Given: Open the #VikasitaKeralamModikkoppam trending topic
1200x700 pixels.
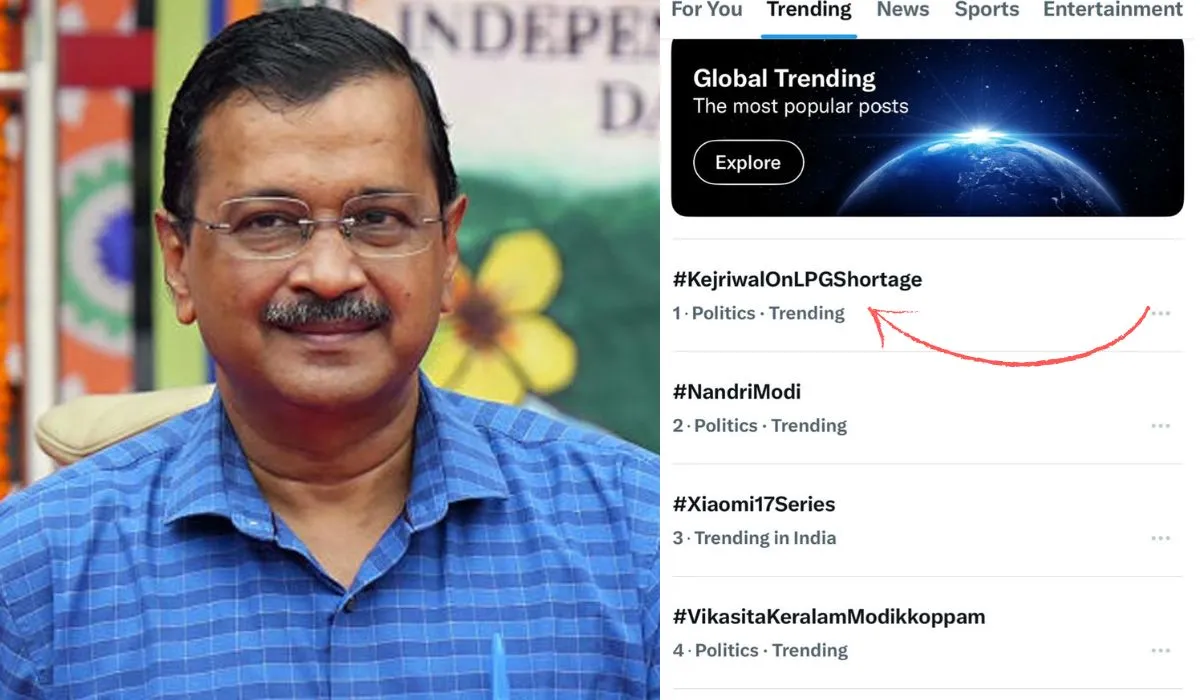Looking at the screenshot, I should tap(829, 616).
